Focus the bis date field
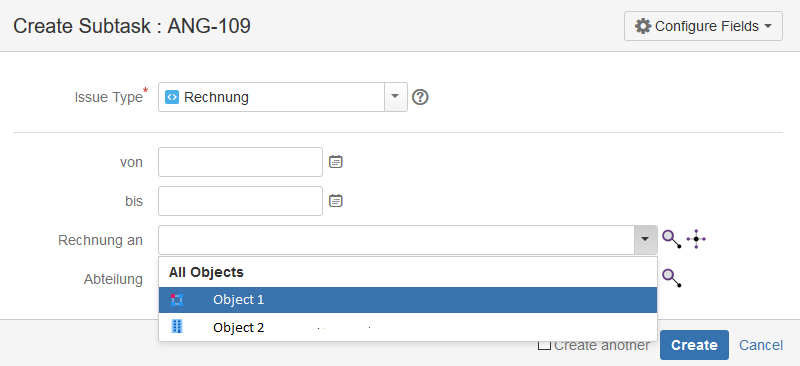 click(240, 201)
